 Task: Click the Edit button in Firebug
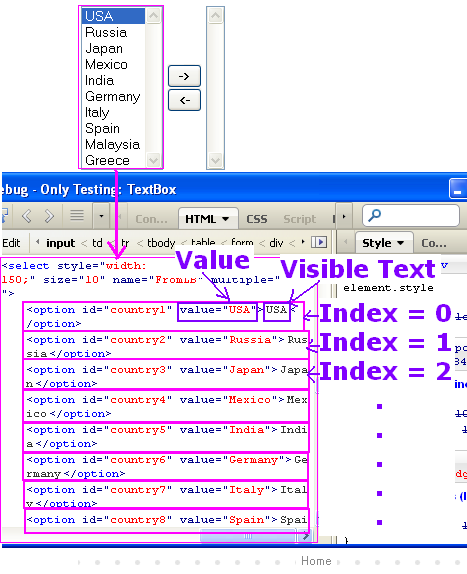pyautogui.click(x=11, y=243)
